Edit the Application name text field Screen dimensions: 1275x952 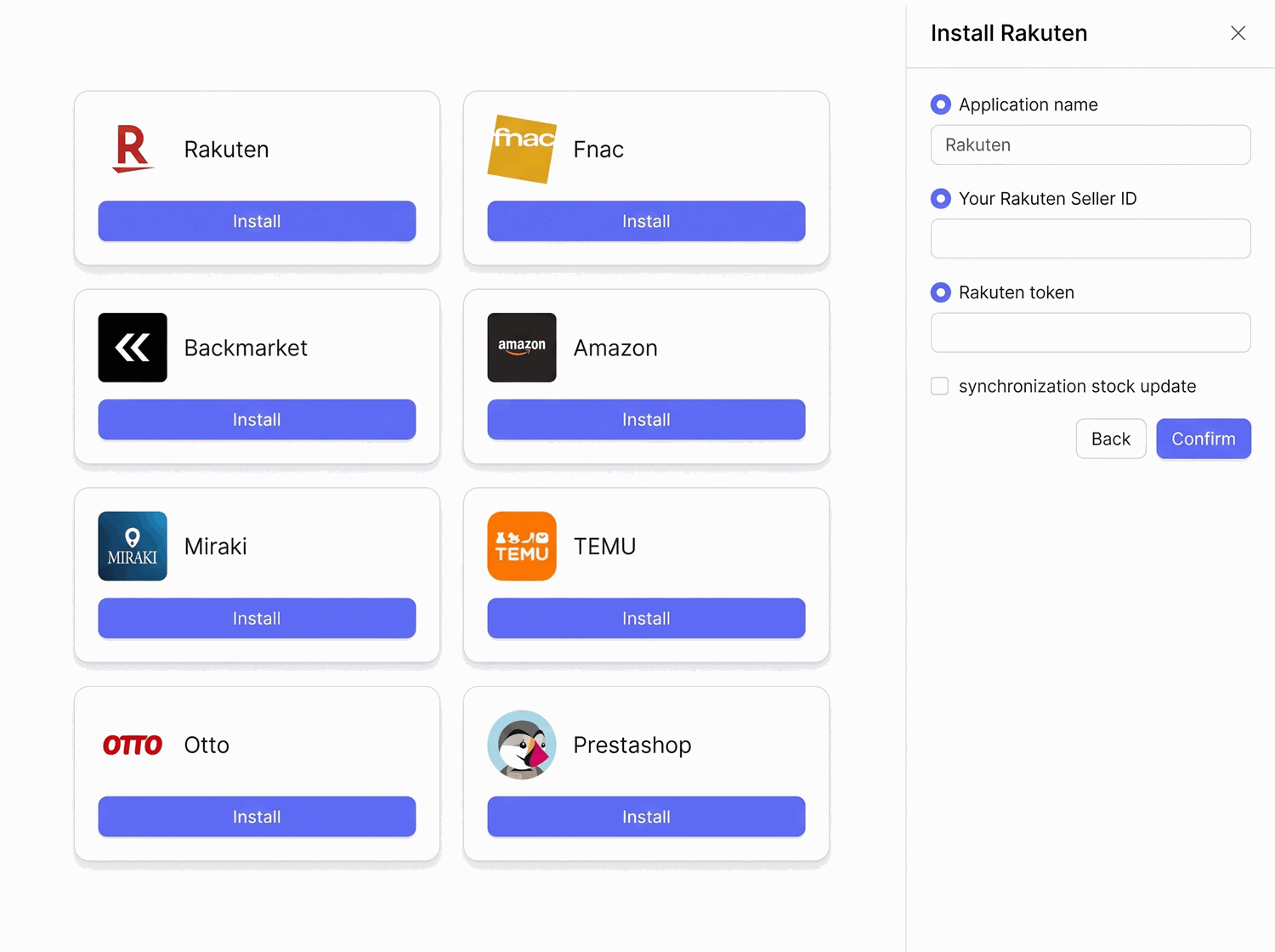(x=1091, y=145)
